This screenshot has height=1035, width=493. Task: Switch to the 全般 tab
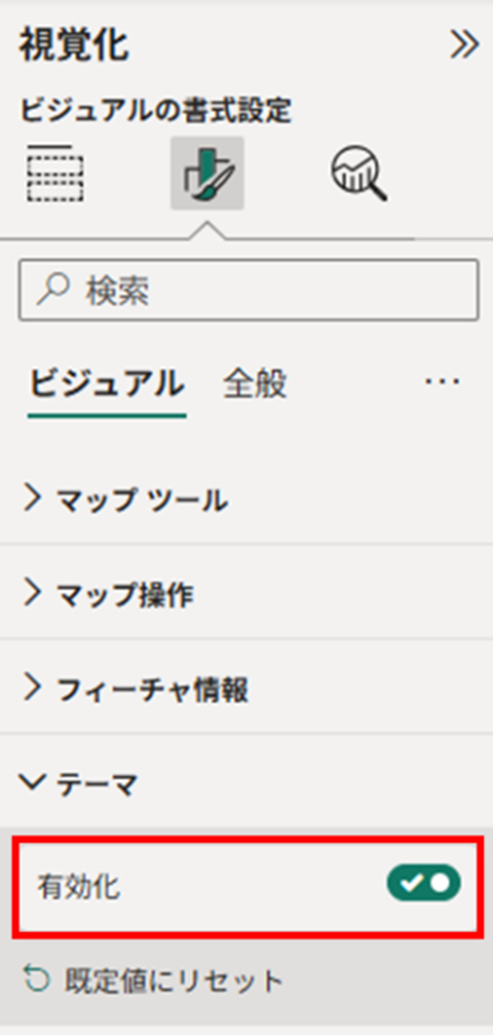[255, 384]
